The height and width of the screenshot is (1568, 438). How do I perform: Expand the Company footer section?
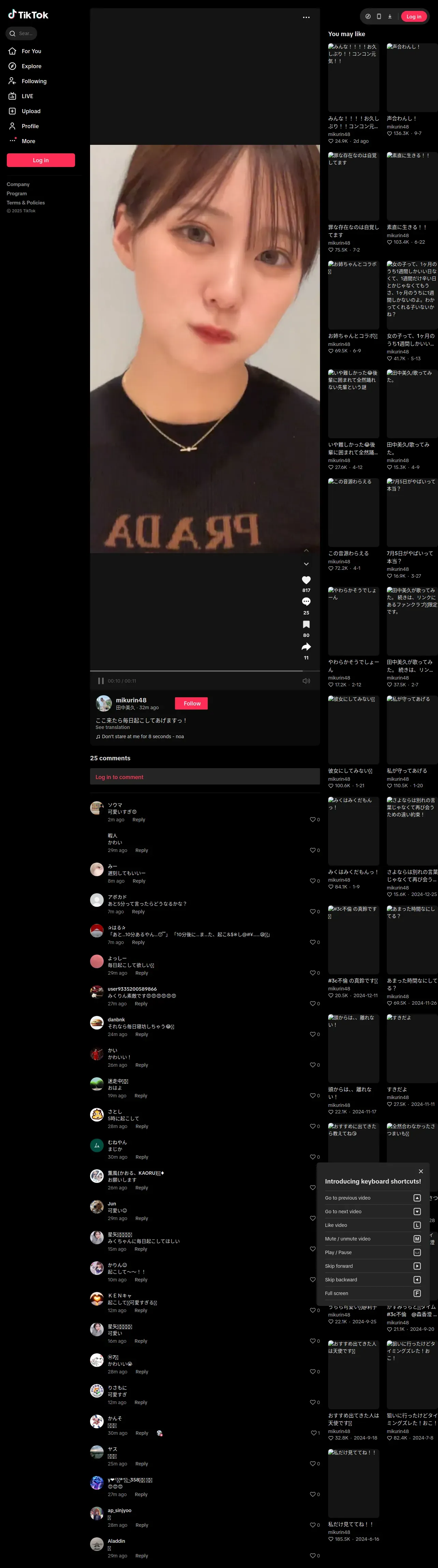tap(18, 184)
